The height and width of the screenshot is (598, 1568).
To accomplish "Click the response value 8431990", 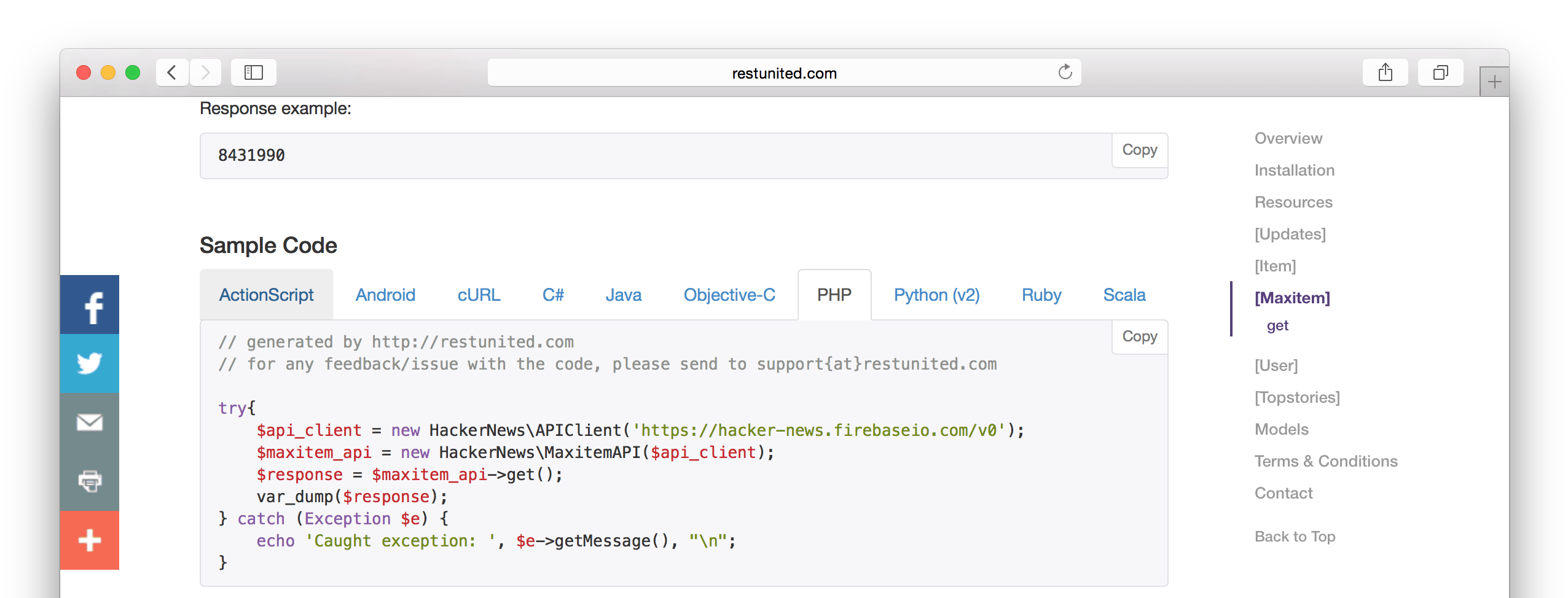I will [x=251, y=155].
